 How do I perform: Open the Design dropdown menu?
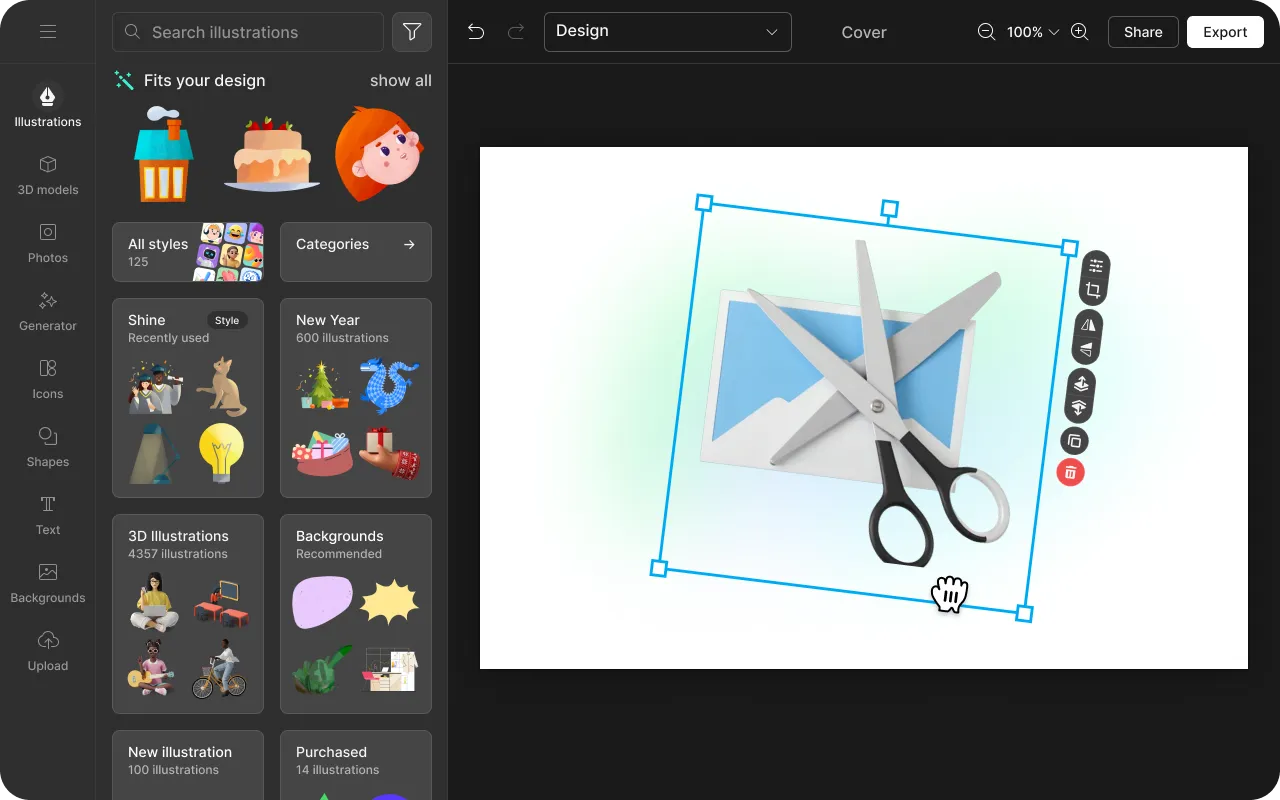(x=667, y=31)
